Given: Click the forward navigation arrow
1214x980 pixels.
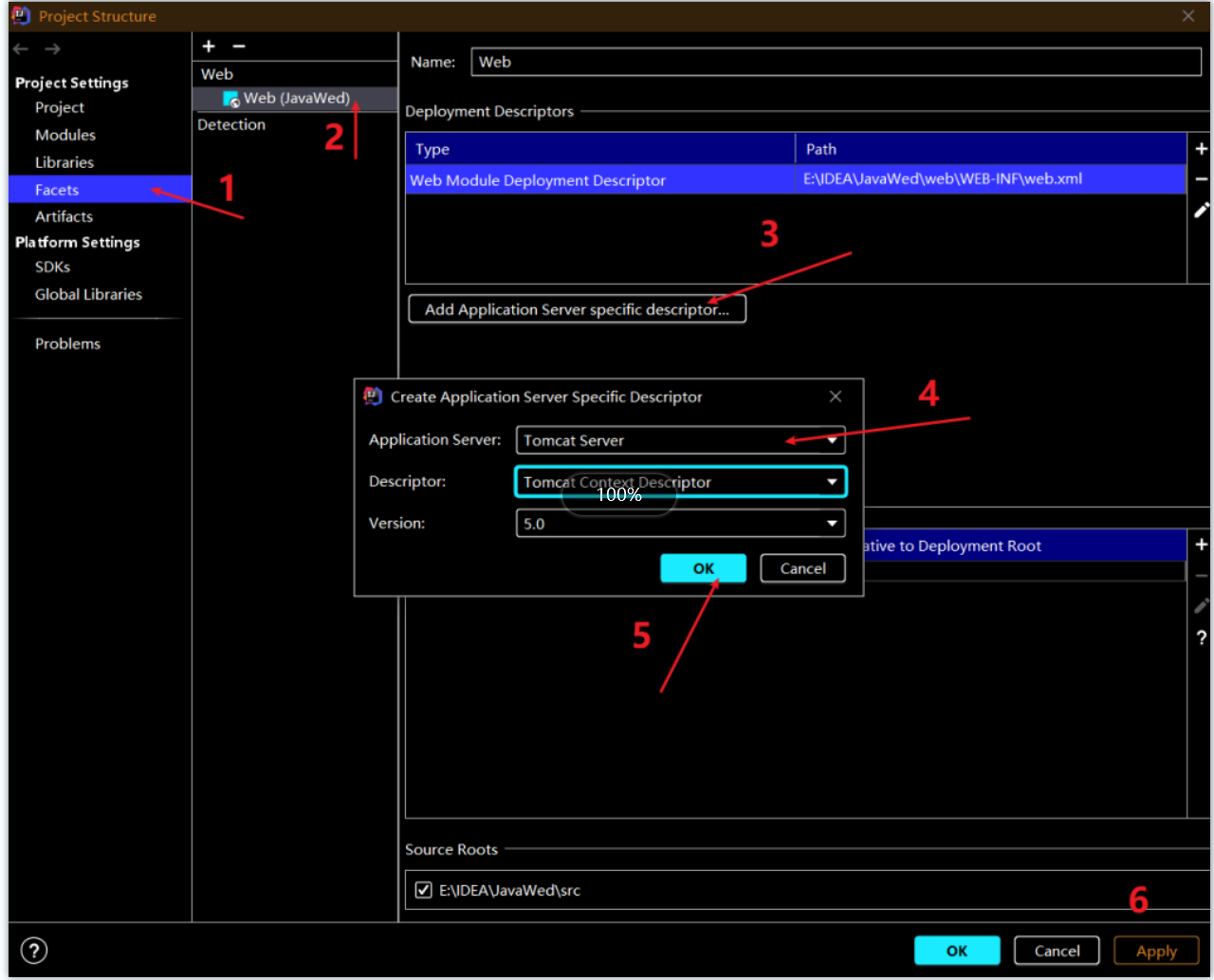Looking at the screenshot, I should coord(53,48).
